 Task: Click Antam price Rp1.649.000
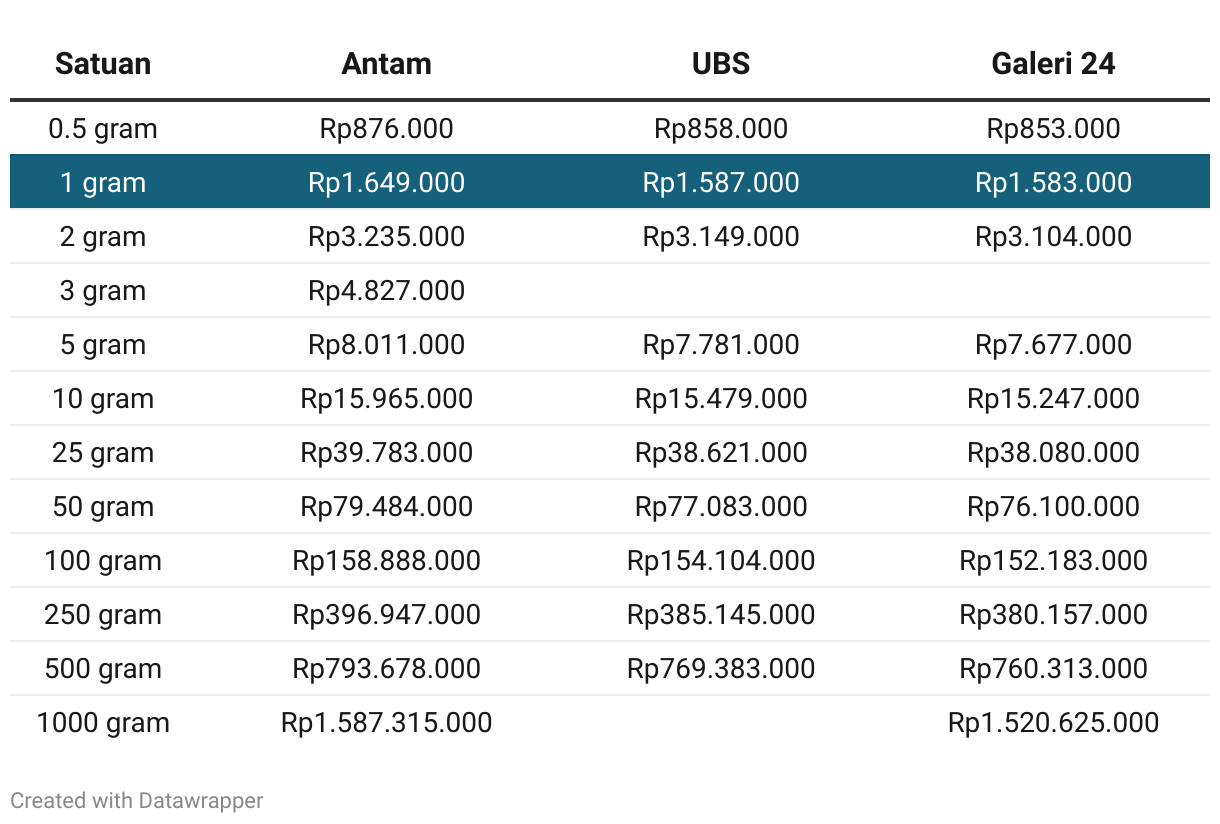(x=386, y=183)
